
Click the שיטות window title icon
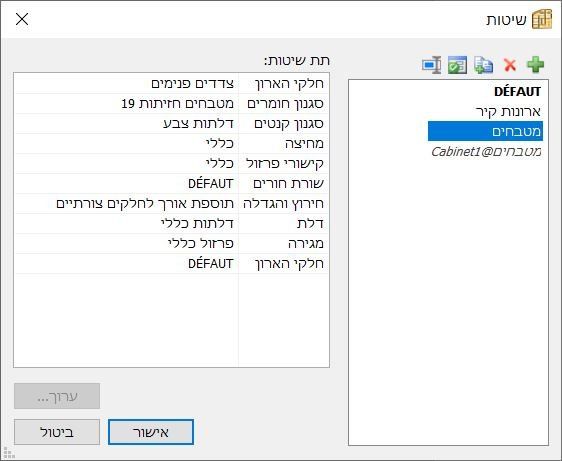pyautogui.click(x=542, y=19)
